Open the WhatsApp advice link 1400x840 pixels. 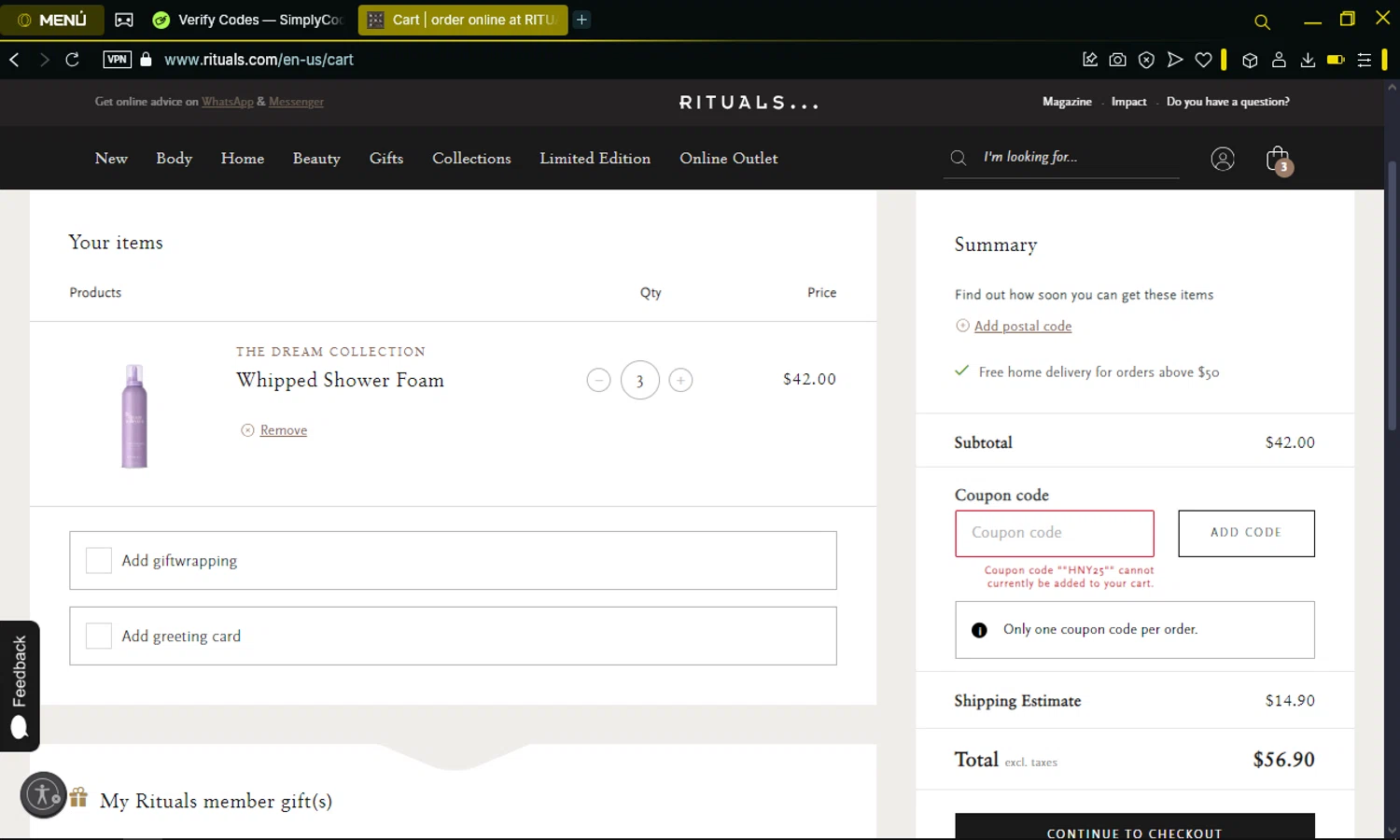click(x=228, y=102)
